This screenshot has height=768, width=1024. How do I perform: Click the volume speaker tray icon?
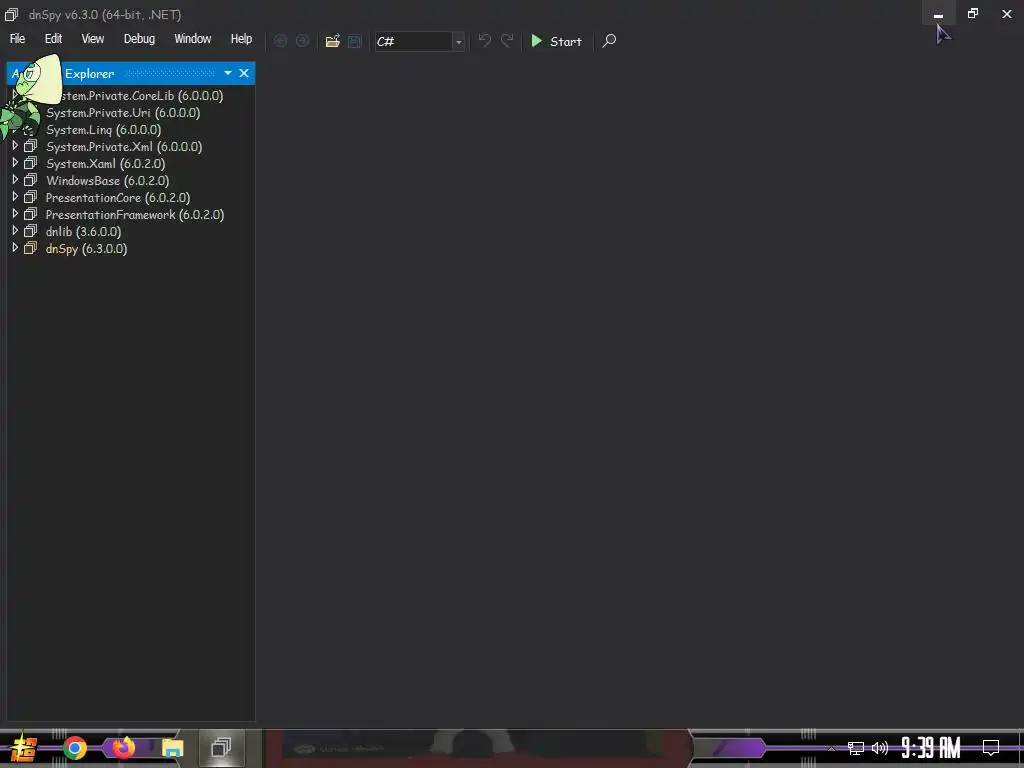[880, 748]
